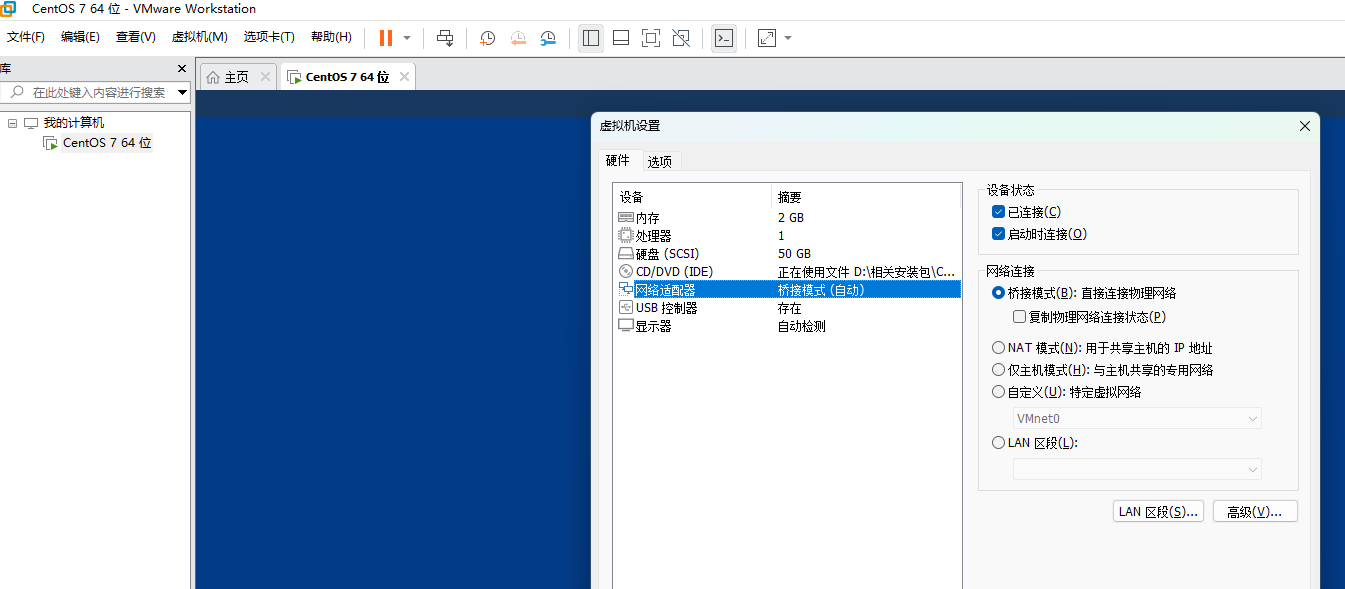The width and height of the screenshot is (1345, 589).
Task: Open the library search dropdown arrow
Action: [182, 92]
